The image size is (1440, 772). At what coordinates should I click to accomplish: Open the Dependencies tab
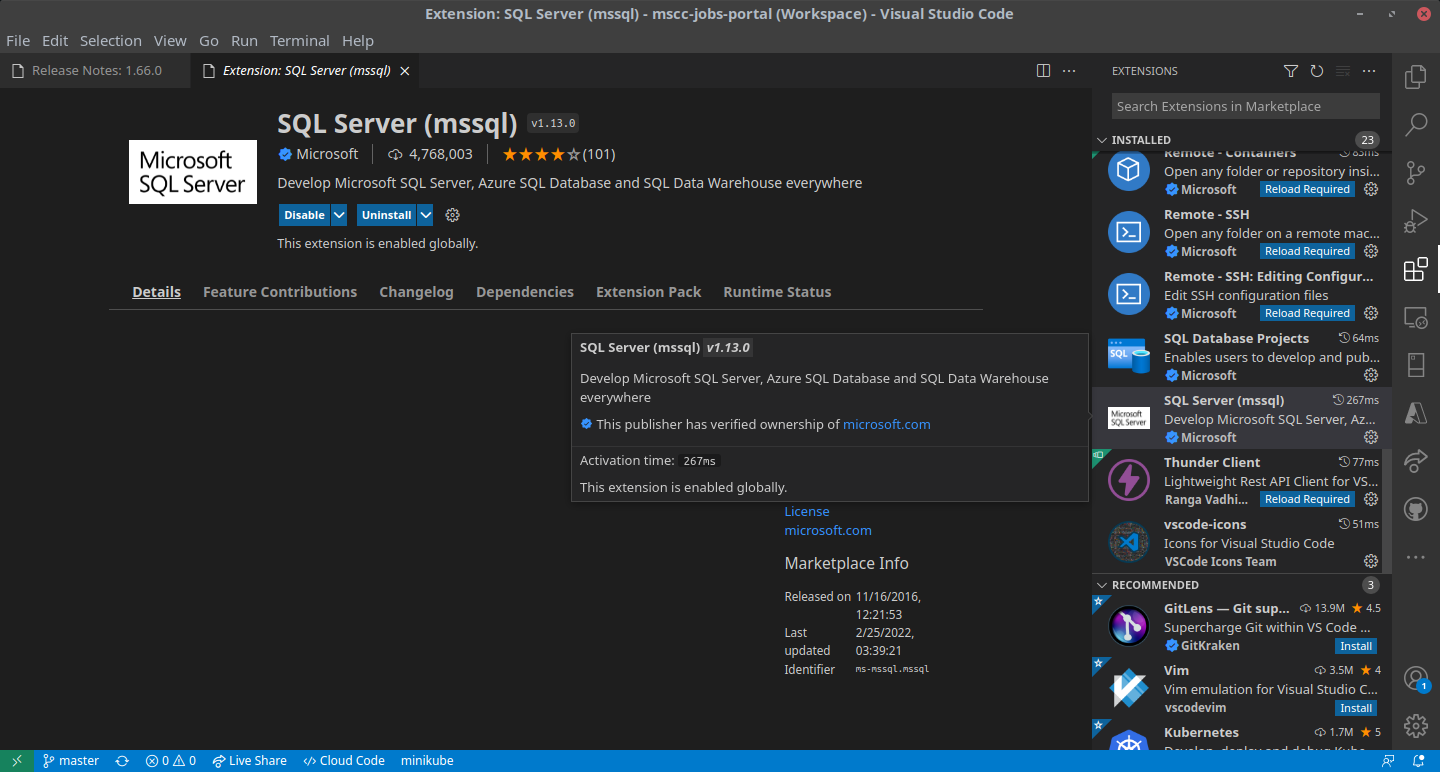coord(525,292)
